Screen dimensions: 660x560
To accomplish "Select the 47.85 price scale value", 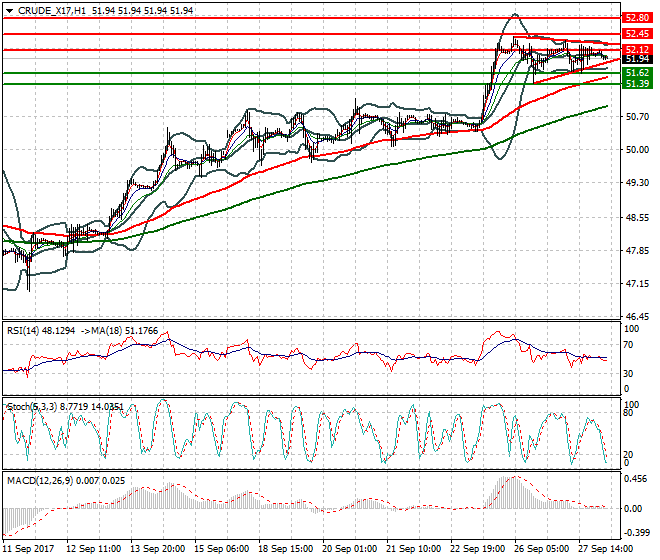I will pyautogui.click(x=637, y=251).
